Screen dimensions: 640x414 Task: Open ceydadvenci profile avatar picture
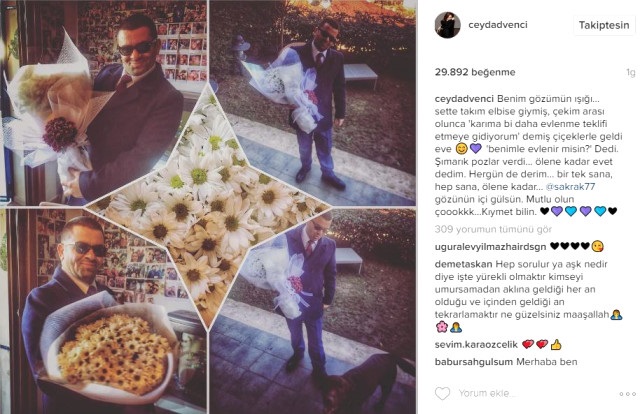coord(447,25)
